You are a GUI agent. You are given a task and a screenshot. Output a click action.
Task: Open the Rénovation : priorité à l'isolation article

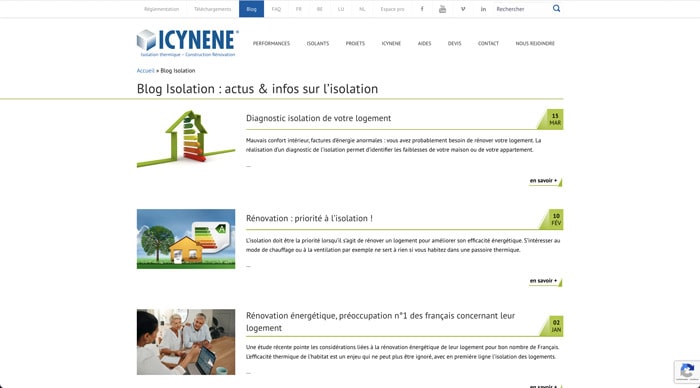tap(309, 218)
